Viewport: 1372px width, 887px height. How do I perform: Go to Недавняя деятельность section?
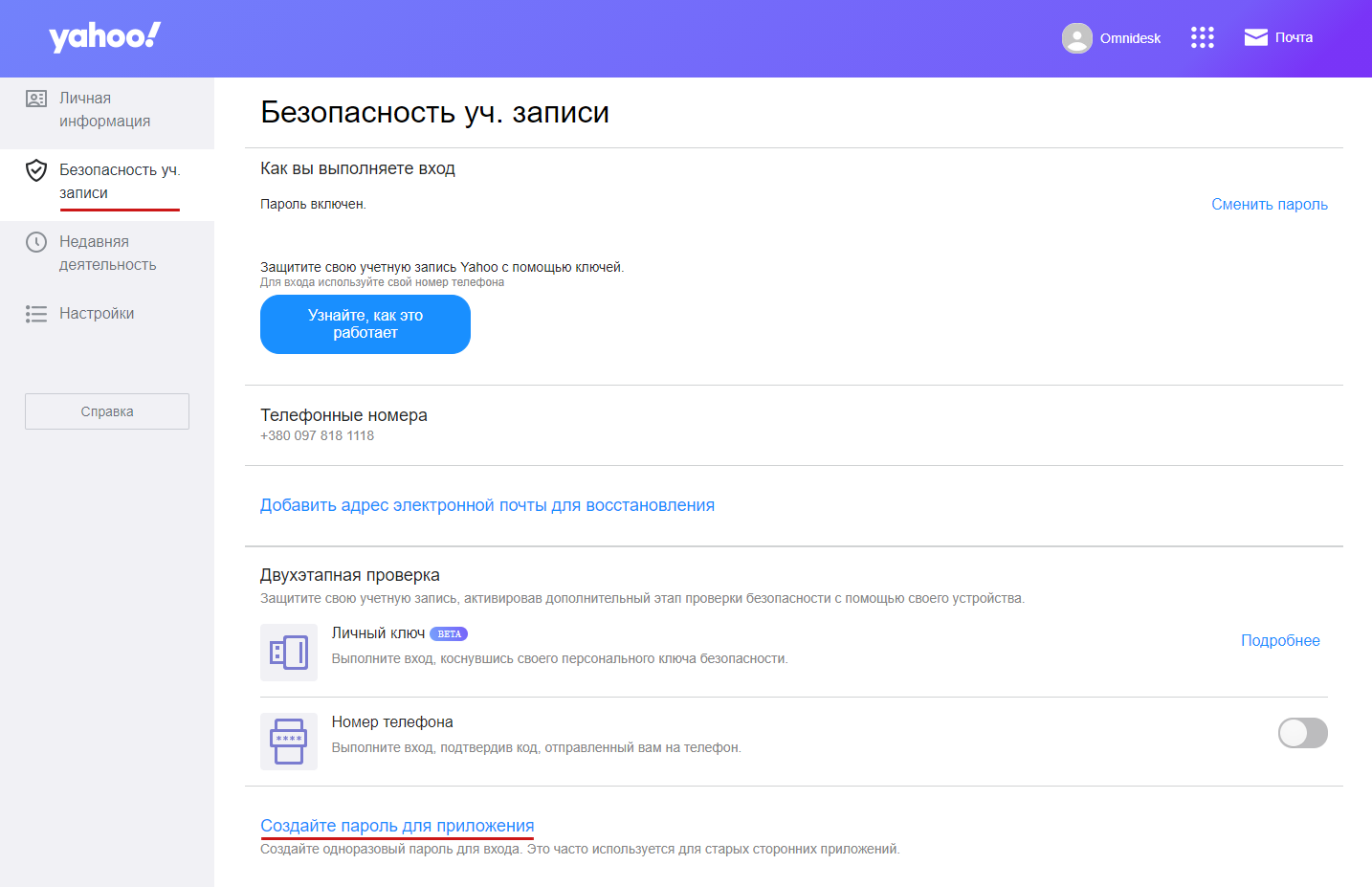107,254
